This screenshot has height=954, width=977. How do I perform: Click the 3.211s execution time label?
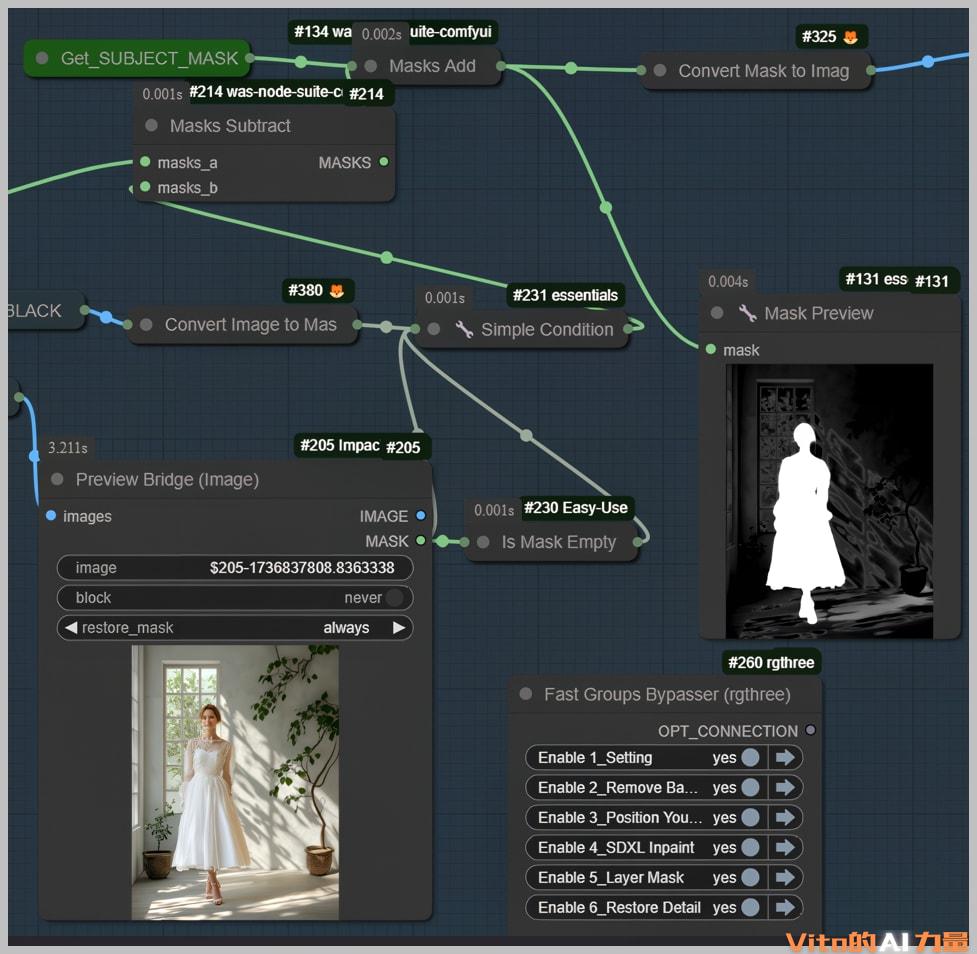click(x=67, y=447)
